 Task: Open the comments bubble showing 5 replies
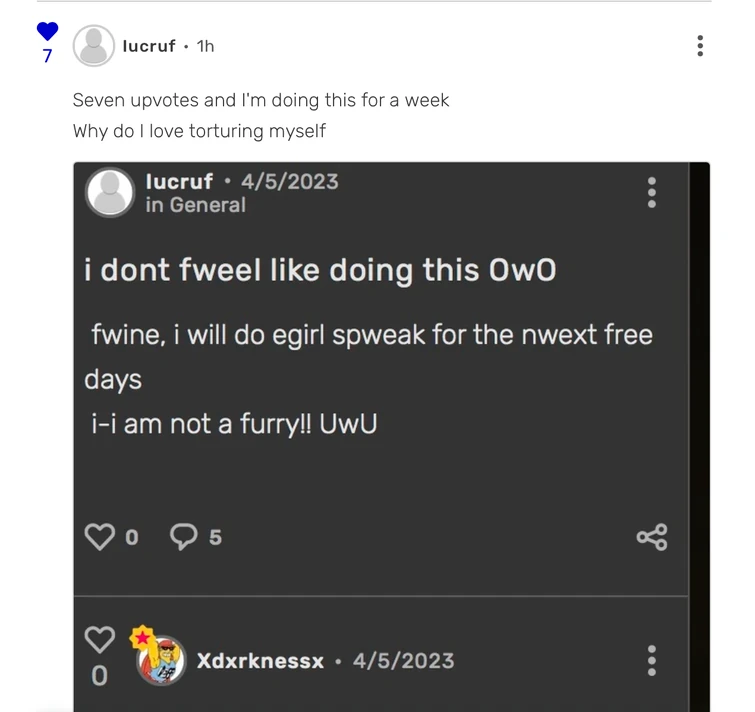[x=185, y=536]
